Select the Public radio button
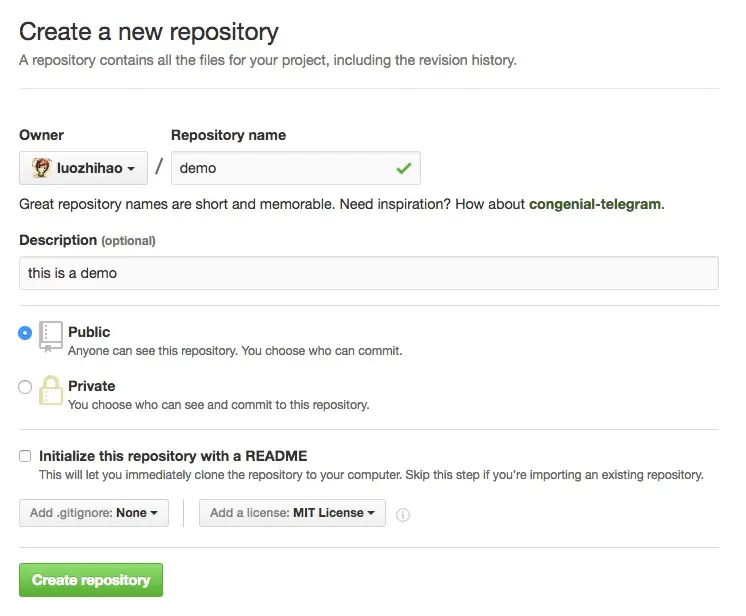This screenshot has width=746, height=616. [25, 332]
